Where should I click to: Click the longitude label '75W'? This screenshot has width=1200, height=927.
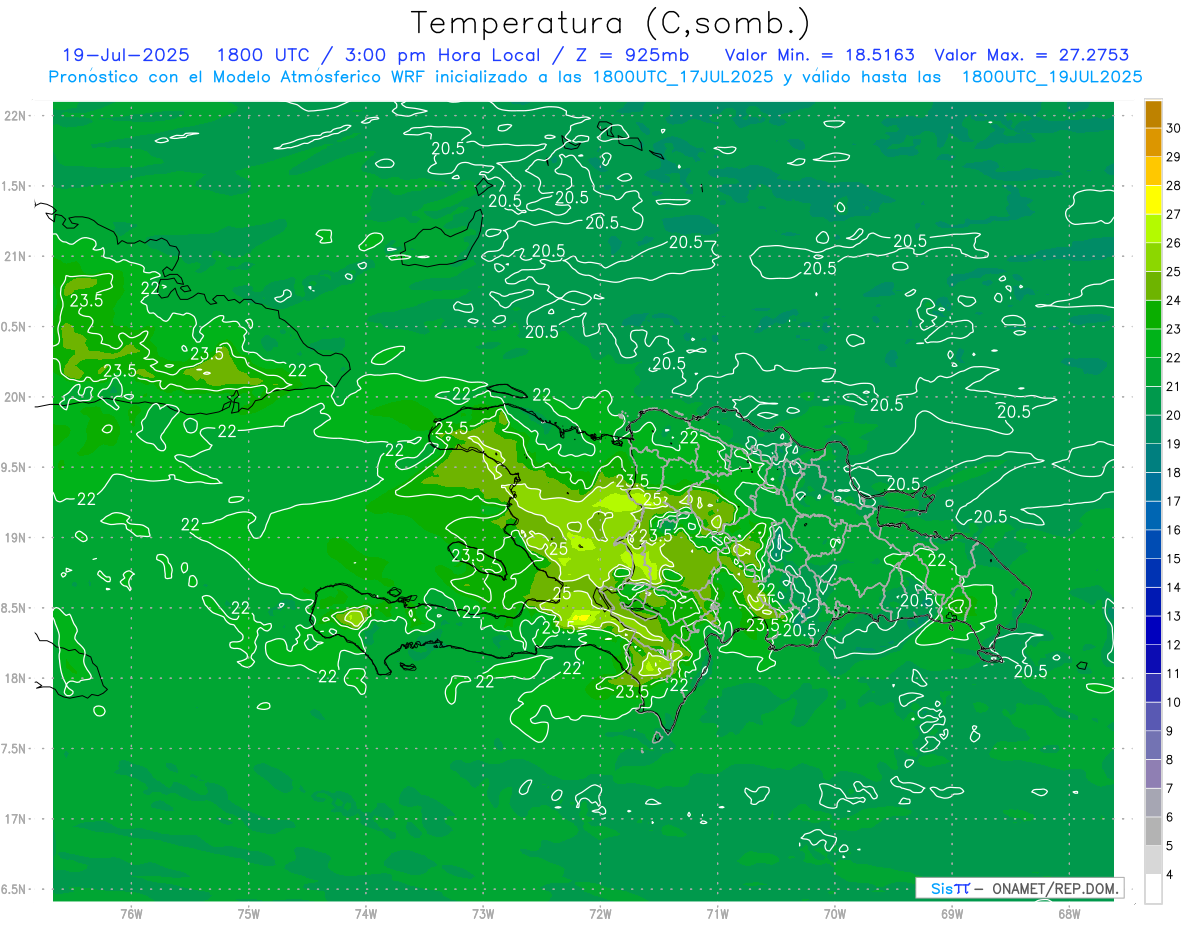249,913
